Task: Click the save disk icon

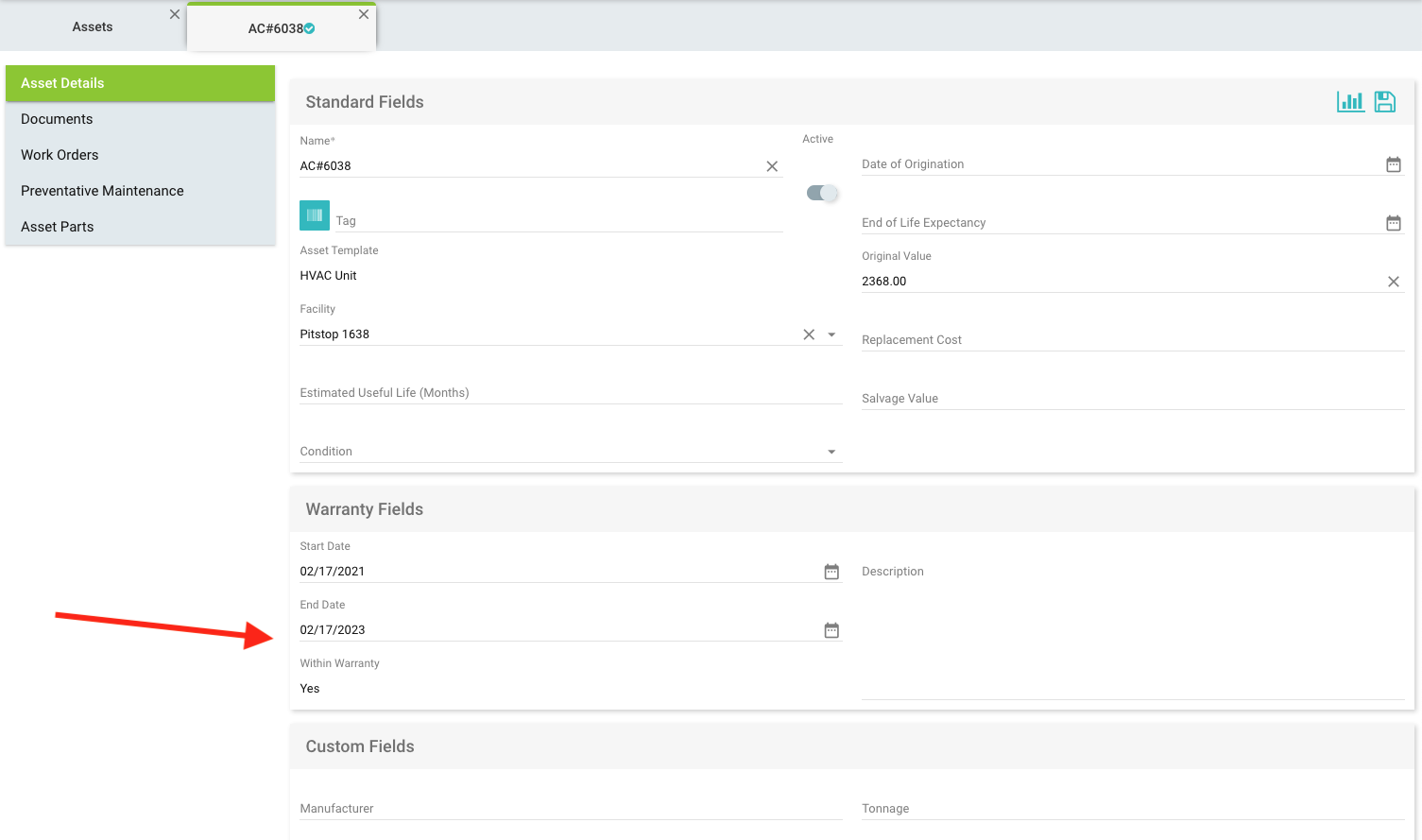Action: [x=1384, y=102]
